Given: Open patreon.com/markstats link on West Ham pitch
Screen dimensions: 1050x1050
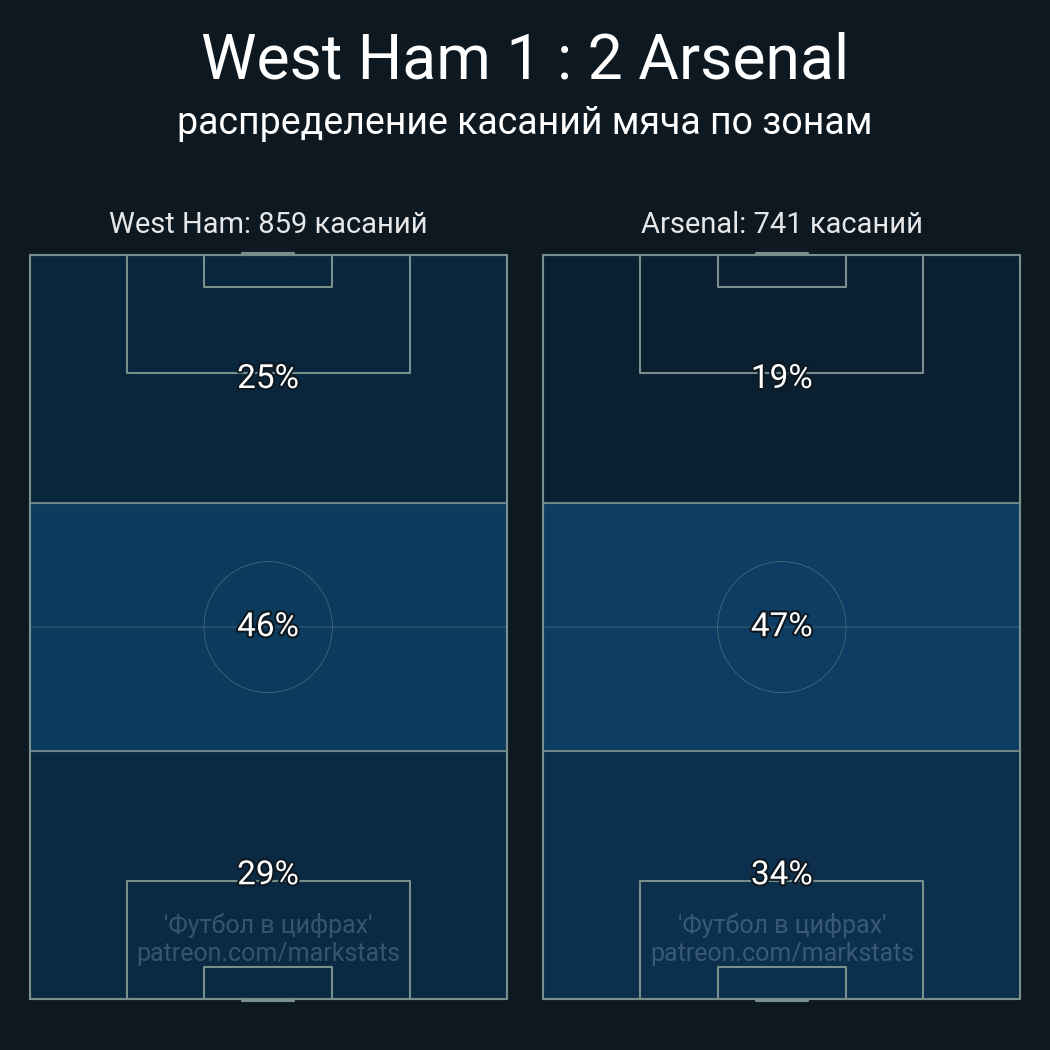Looking at the screenshot, I should (268, 952).
